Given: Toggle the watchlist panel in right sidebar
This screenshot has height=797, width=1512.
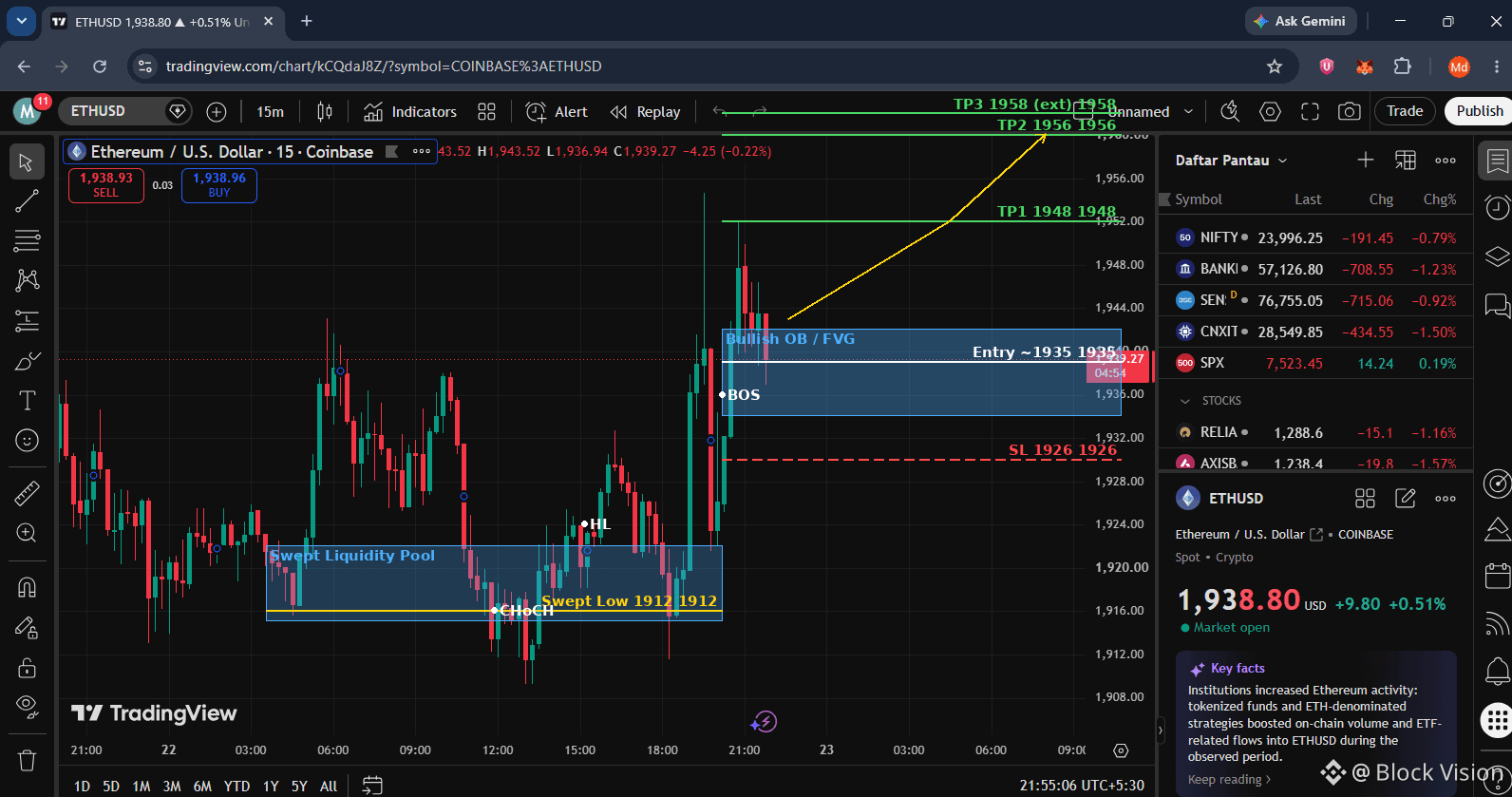Looking at the screenshot, I should tap(1497, 161).
